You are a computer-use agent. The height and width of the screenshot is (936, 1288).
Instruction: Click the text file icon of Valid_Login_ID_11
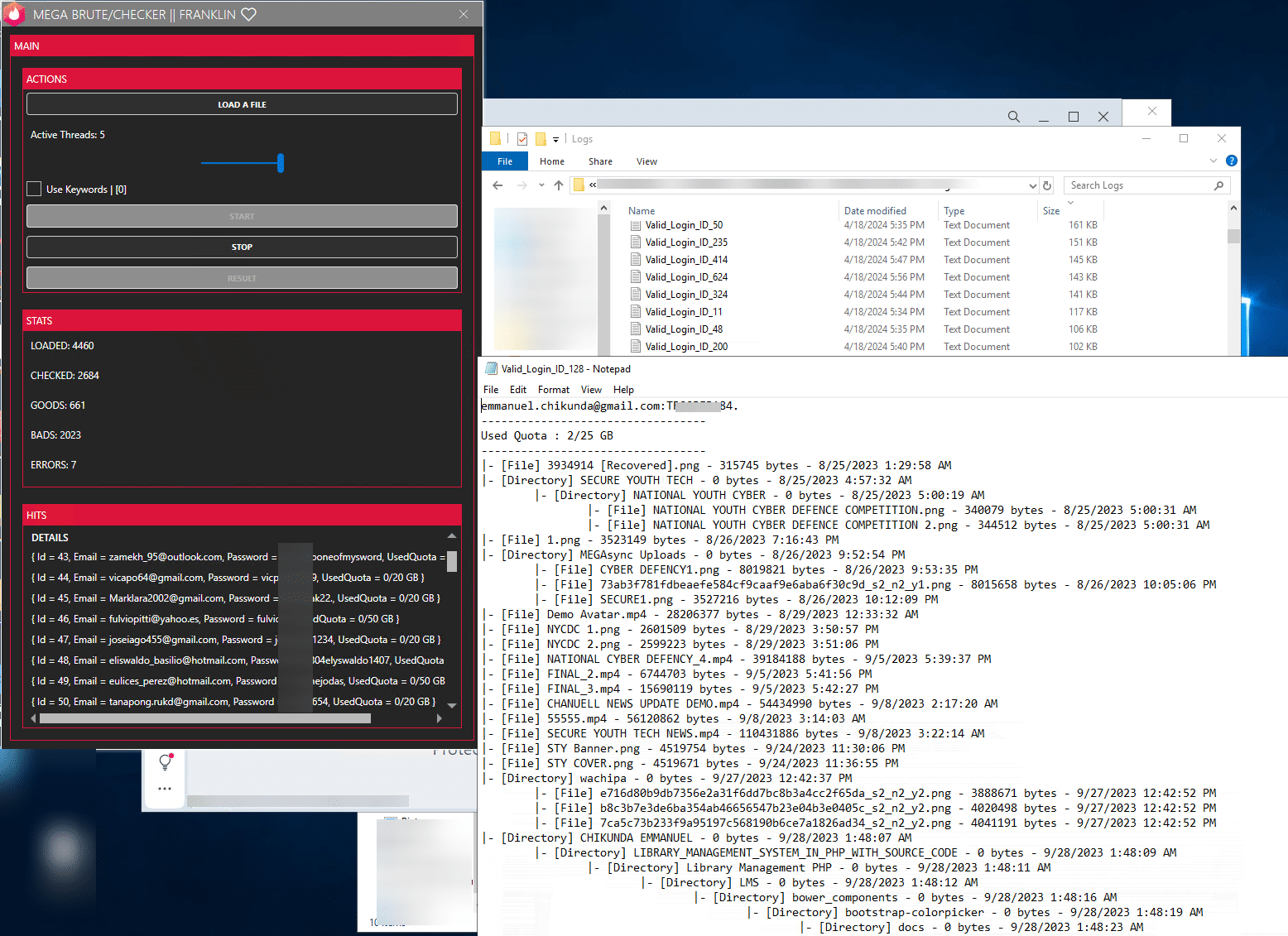[x=636, y=312]
